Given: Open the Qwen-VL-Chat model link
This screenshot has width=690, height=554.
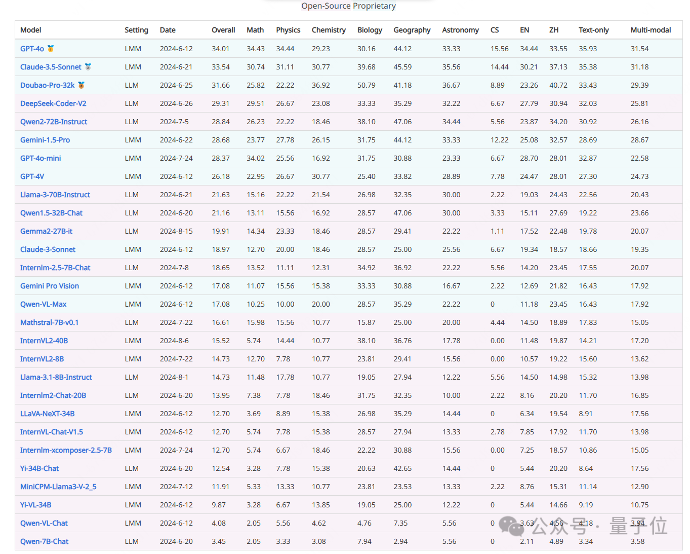Looking at the screenshot, I should click(44, 523).
